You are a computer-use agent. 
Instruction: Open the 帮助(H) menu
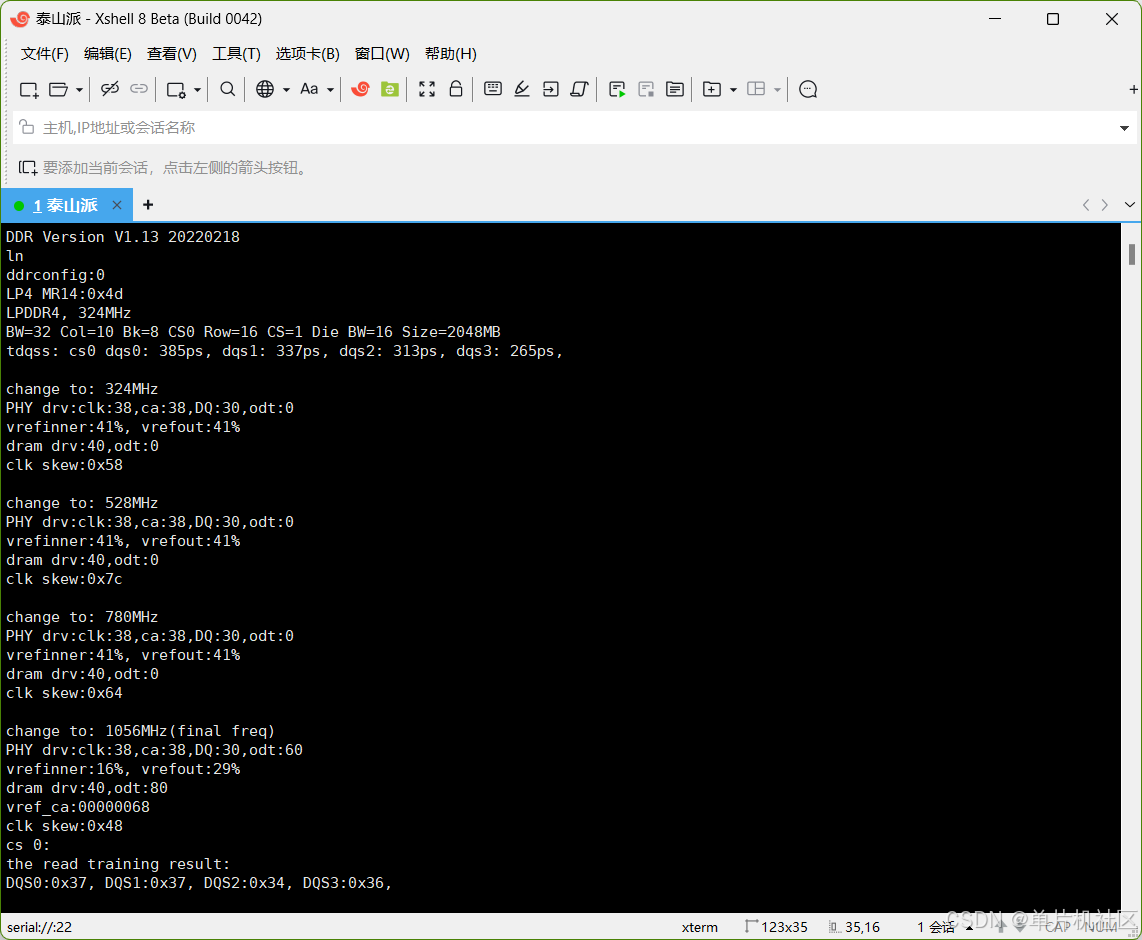click(451, 54)
